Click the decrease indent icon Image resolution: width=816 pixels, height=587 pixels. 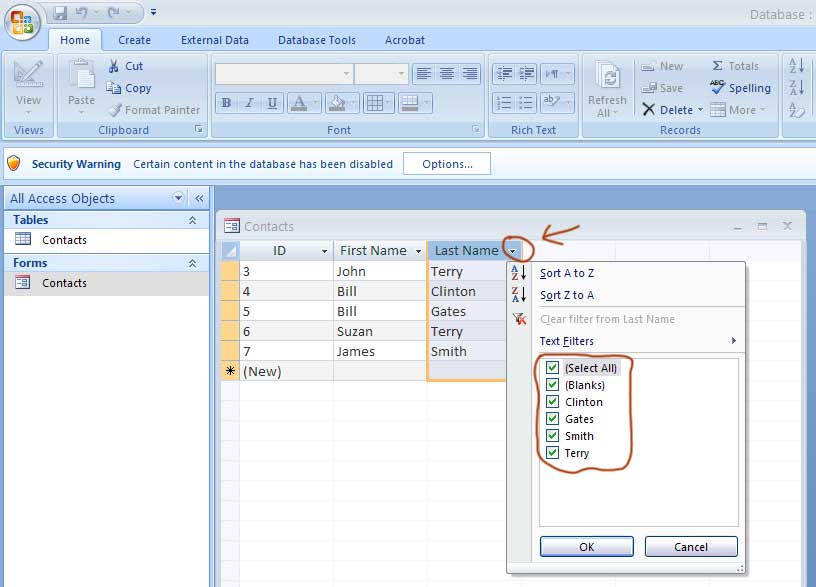(x=504, y=73)
